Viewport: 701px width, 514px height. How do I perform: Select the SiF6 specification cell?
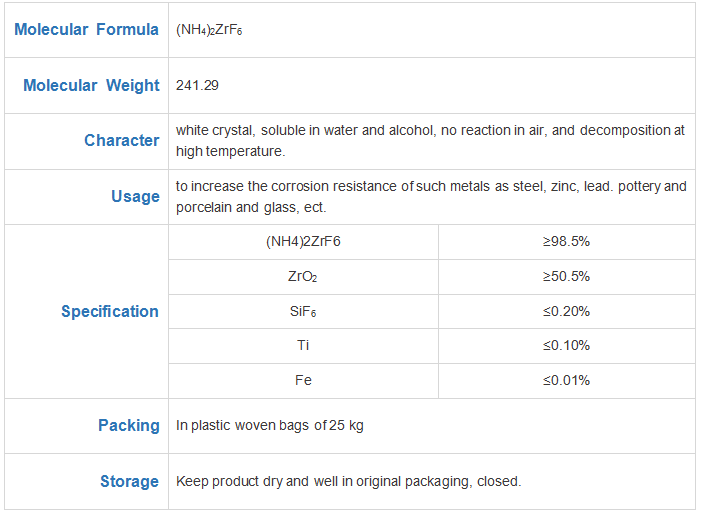[303, 311]
